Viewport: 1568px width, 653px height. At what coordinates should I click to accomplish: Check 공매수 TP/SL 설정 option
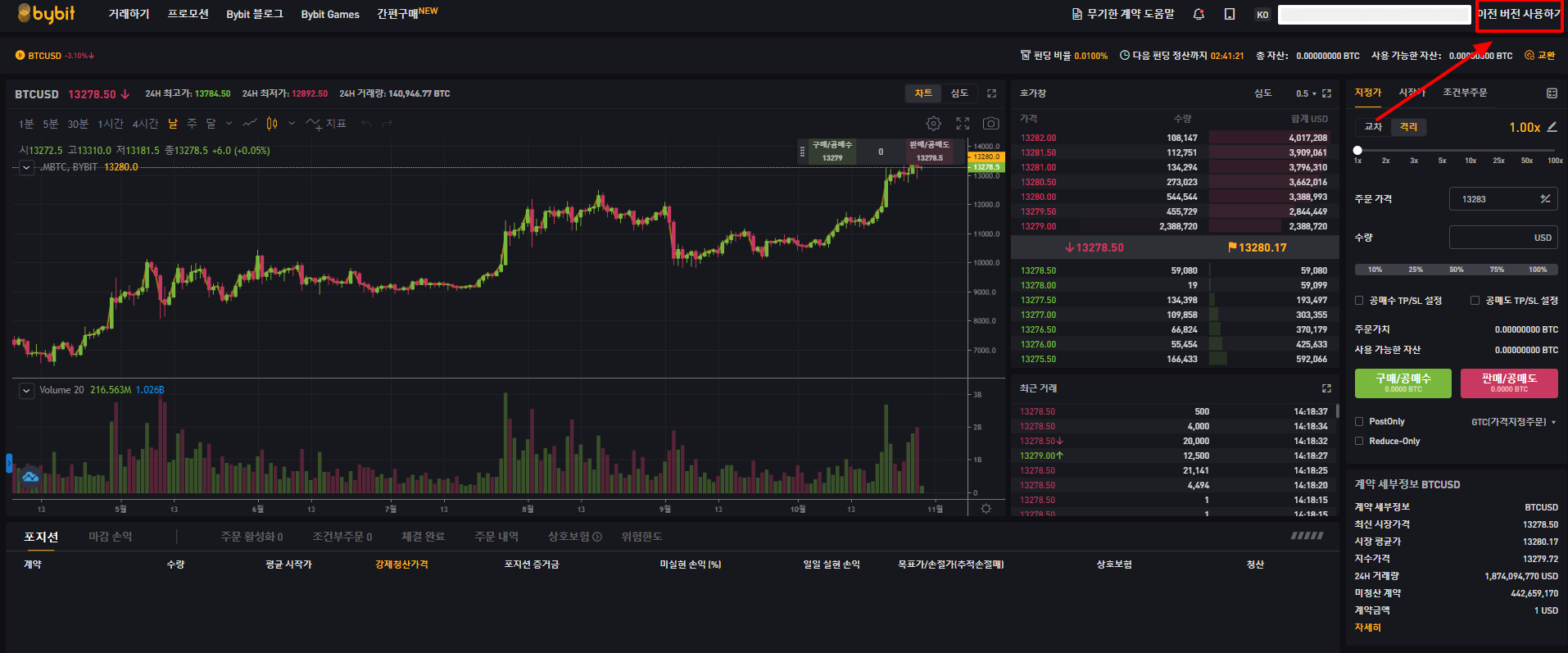coord(1359,301)
